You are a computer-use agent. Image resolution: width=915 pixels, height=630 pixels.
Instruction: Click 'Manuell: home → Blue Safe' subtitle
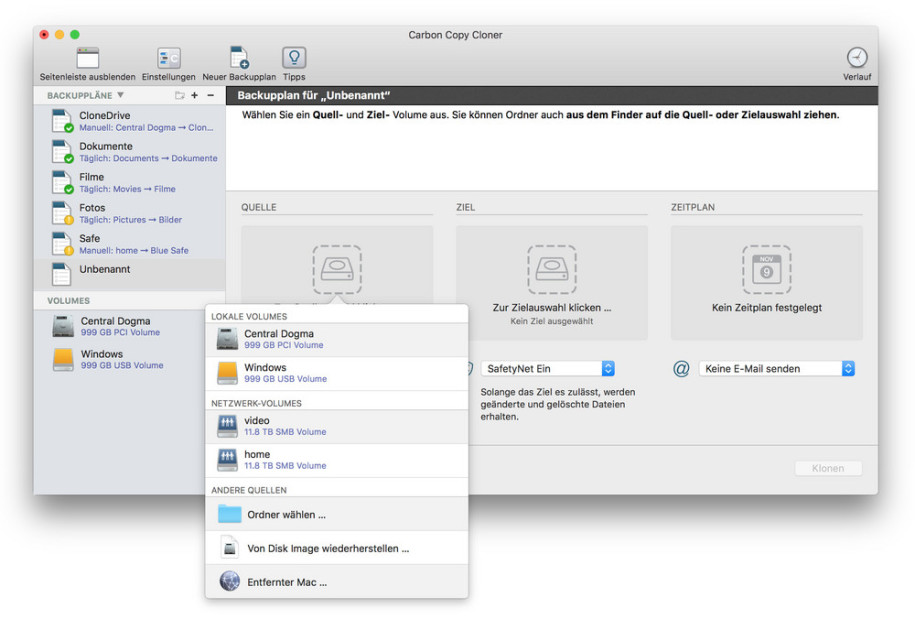coord(134,250)
